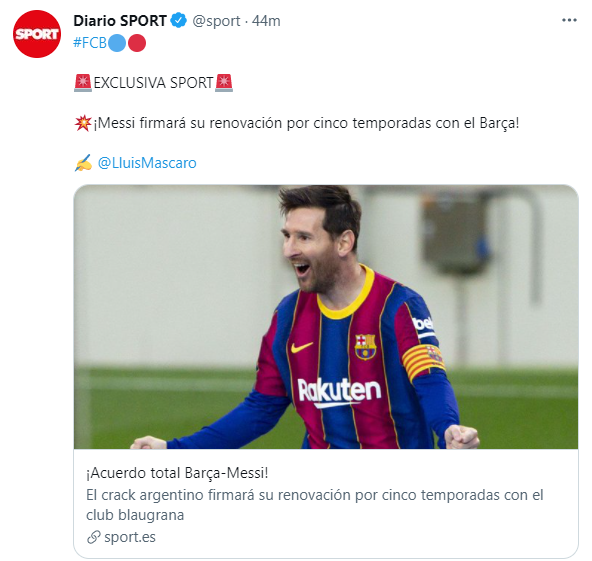Open the sport.es domain link

(x=130, y=537)
